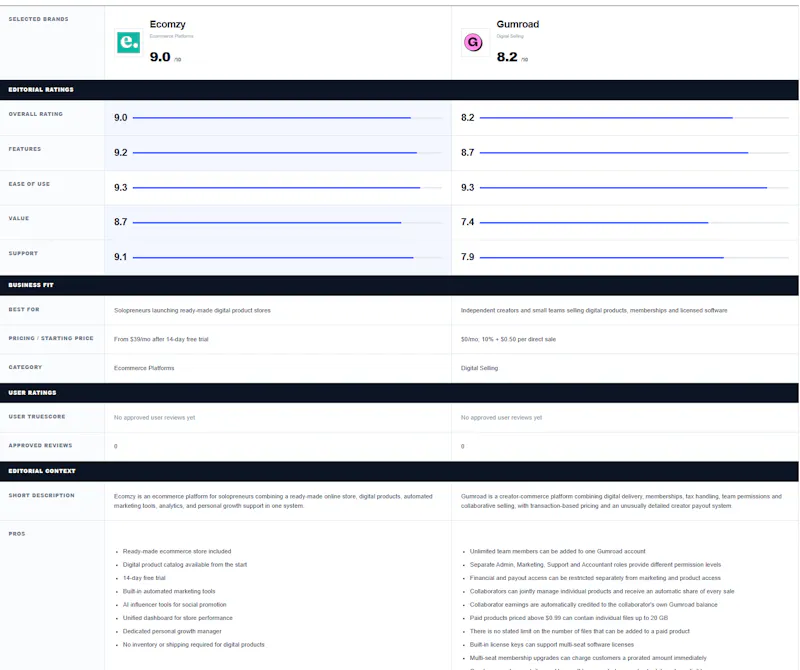Click the Category row label
The image size is (800, 670).
coord(25,367)
